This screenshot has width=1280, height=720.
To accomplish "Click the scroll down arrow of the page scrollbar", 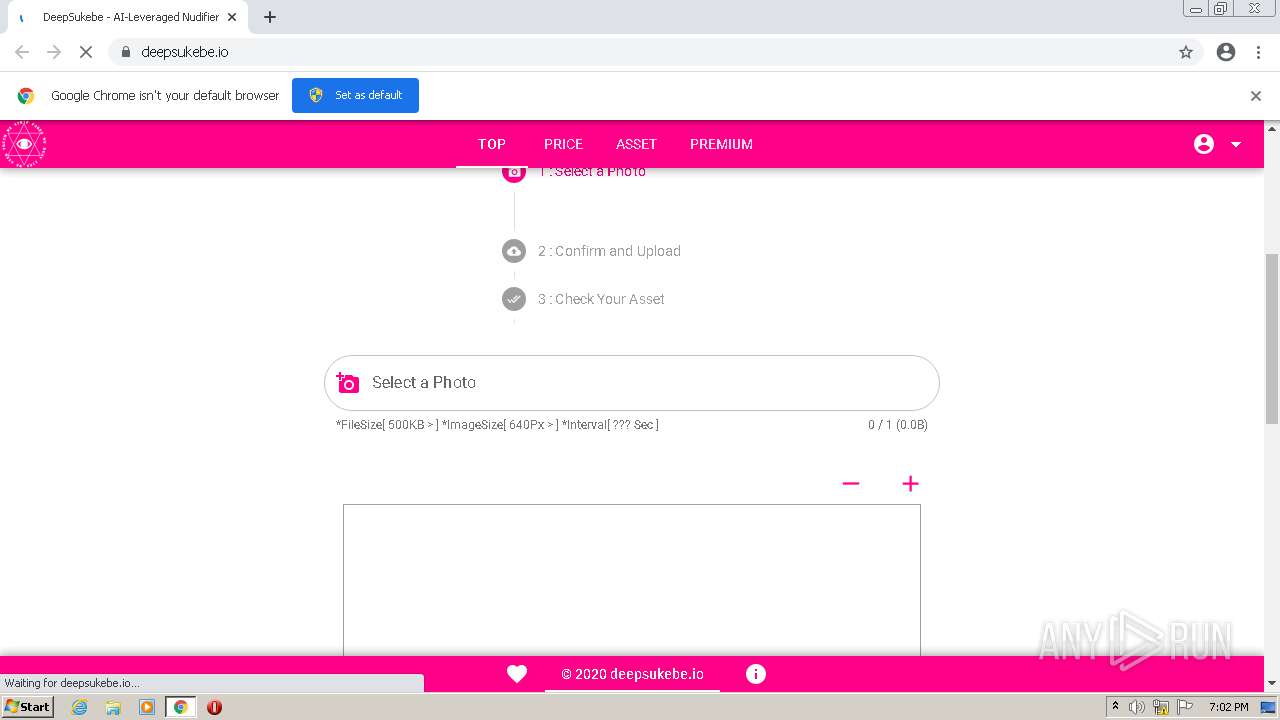I will pos(1272,683).
